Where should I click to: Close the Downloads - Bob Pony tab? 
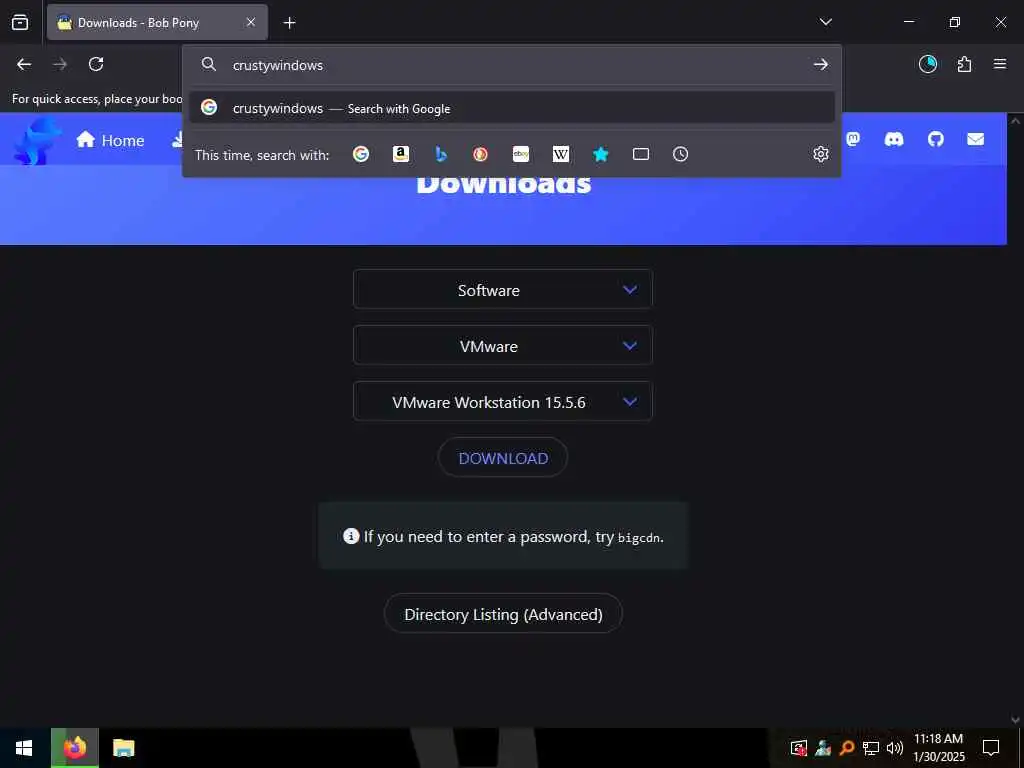click(251, 22)
